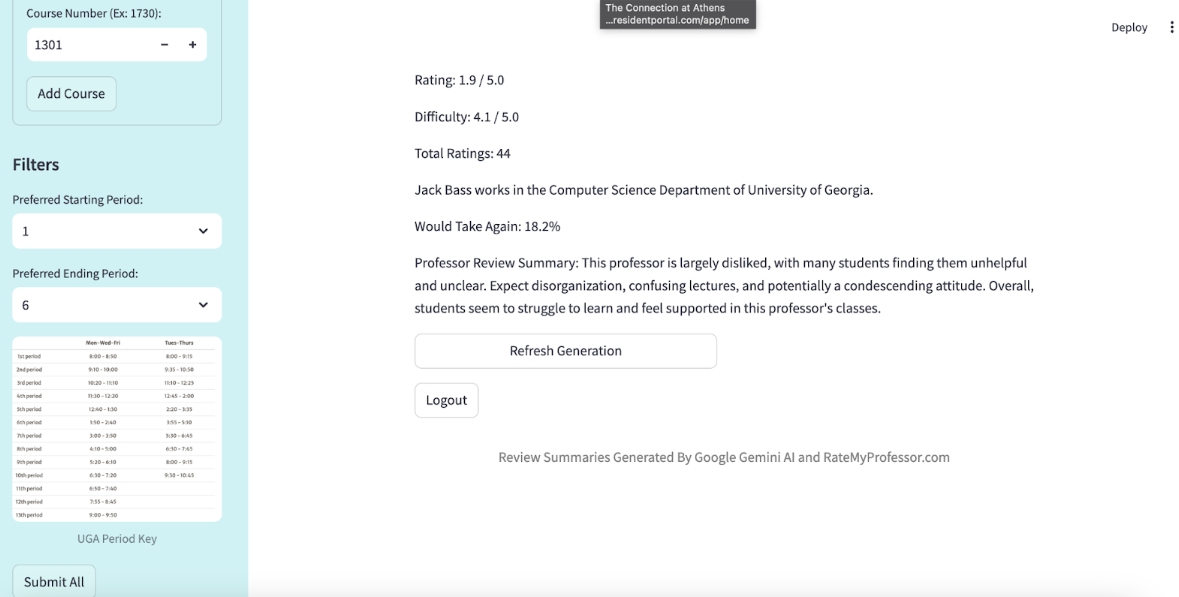
Task: Click the Add Course button
Action: click(71, 94)
